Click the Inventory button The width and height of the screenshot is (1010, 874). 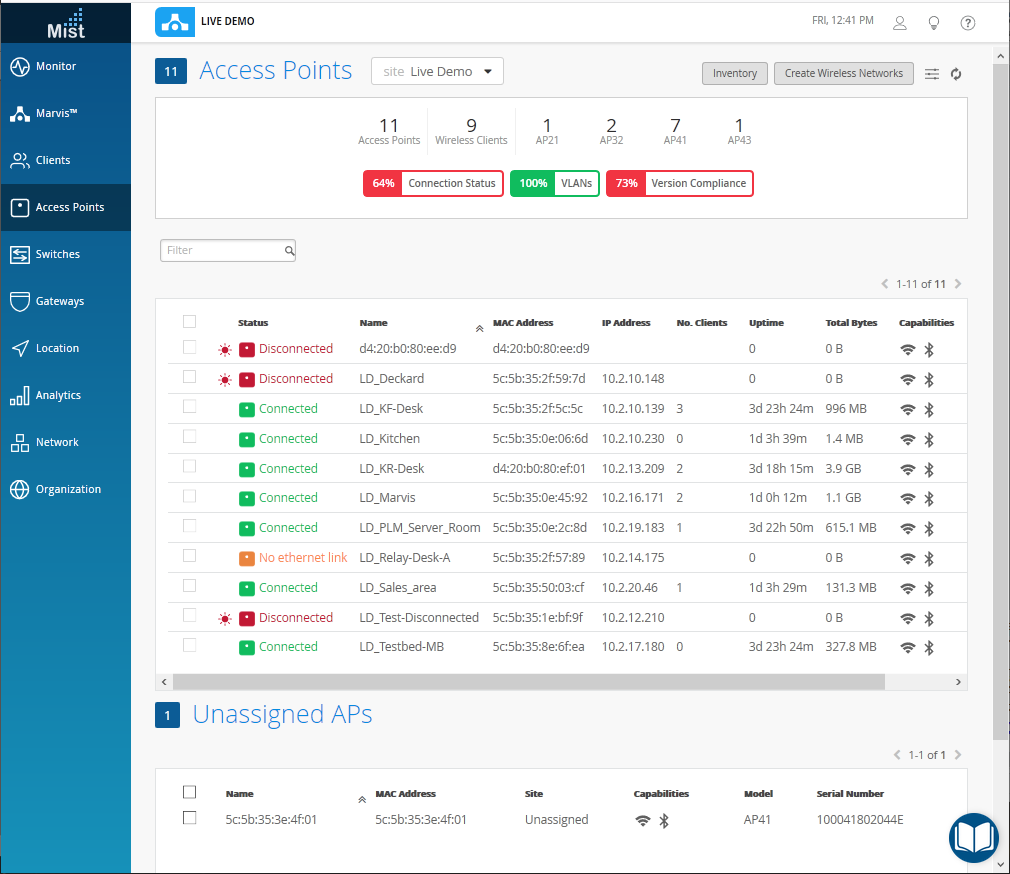[734, 73]
